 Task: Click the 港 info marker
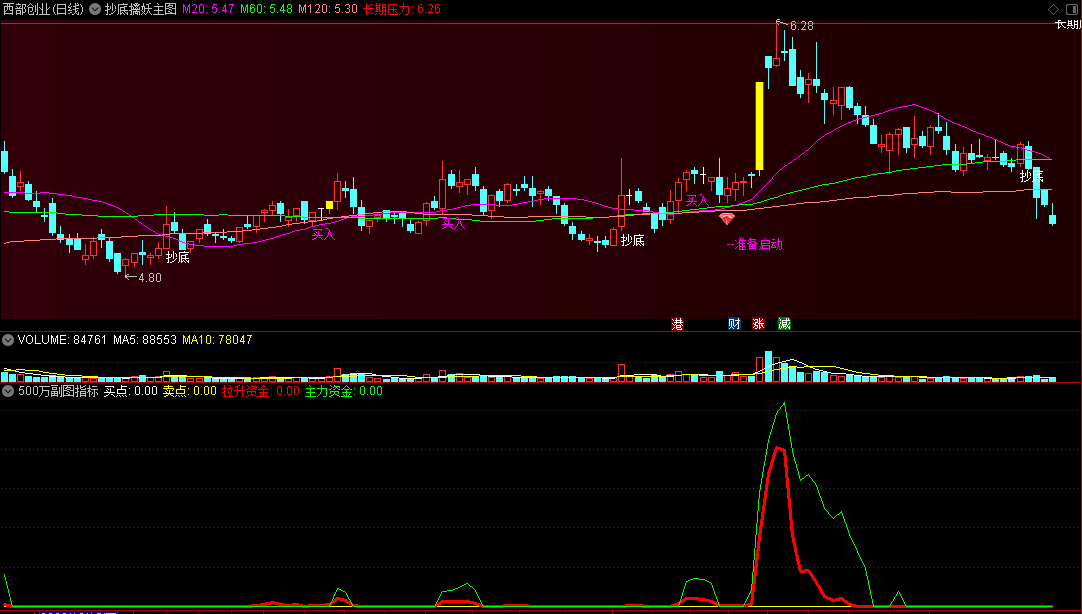coord(678,324)
